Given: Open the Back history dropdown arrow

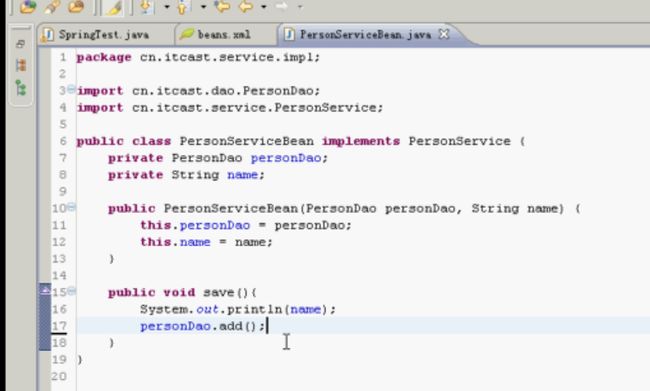Looking at the screenshot, I should point(264,7).
